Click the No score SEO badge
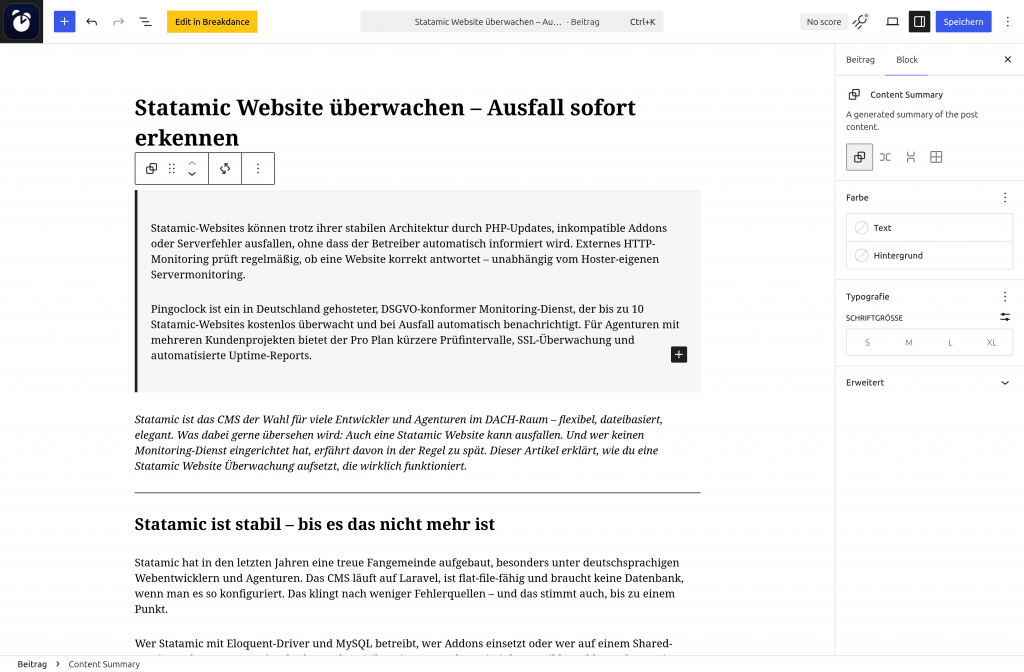The width and height of the screenshot is (1024, 672). [x=824, y=22]
